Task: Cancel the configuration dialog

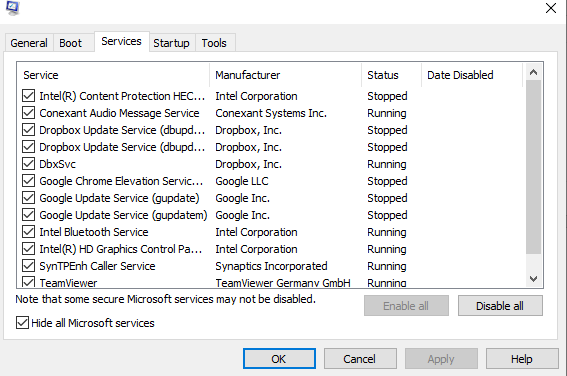Action: 360,359
